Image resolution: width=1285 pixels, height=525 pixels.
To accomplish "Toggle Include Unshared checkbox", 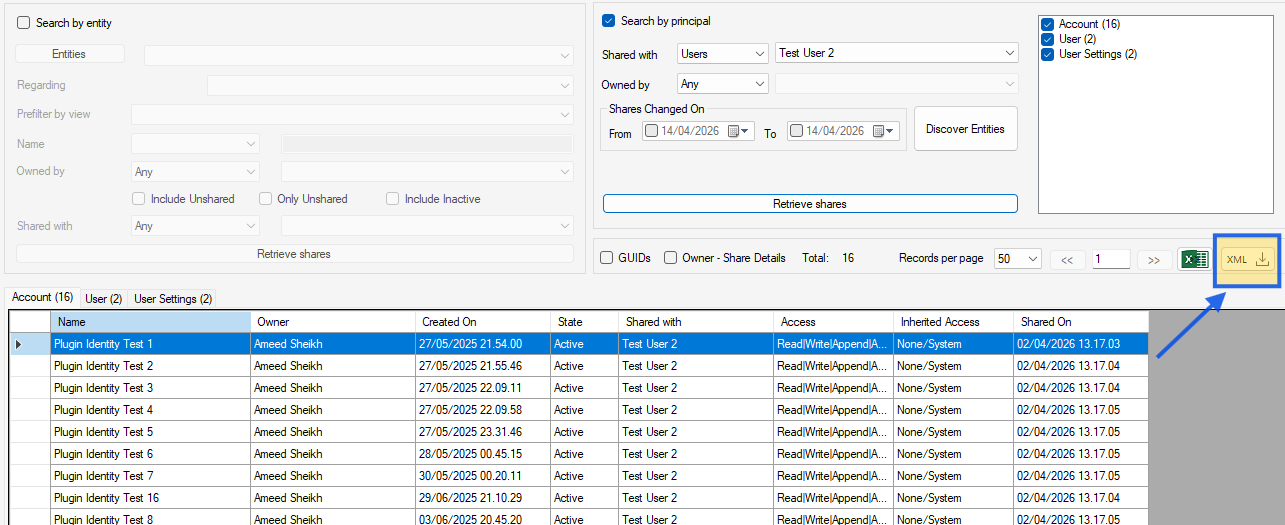I will (x=139, y=199).
